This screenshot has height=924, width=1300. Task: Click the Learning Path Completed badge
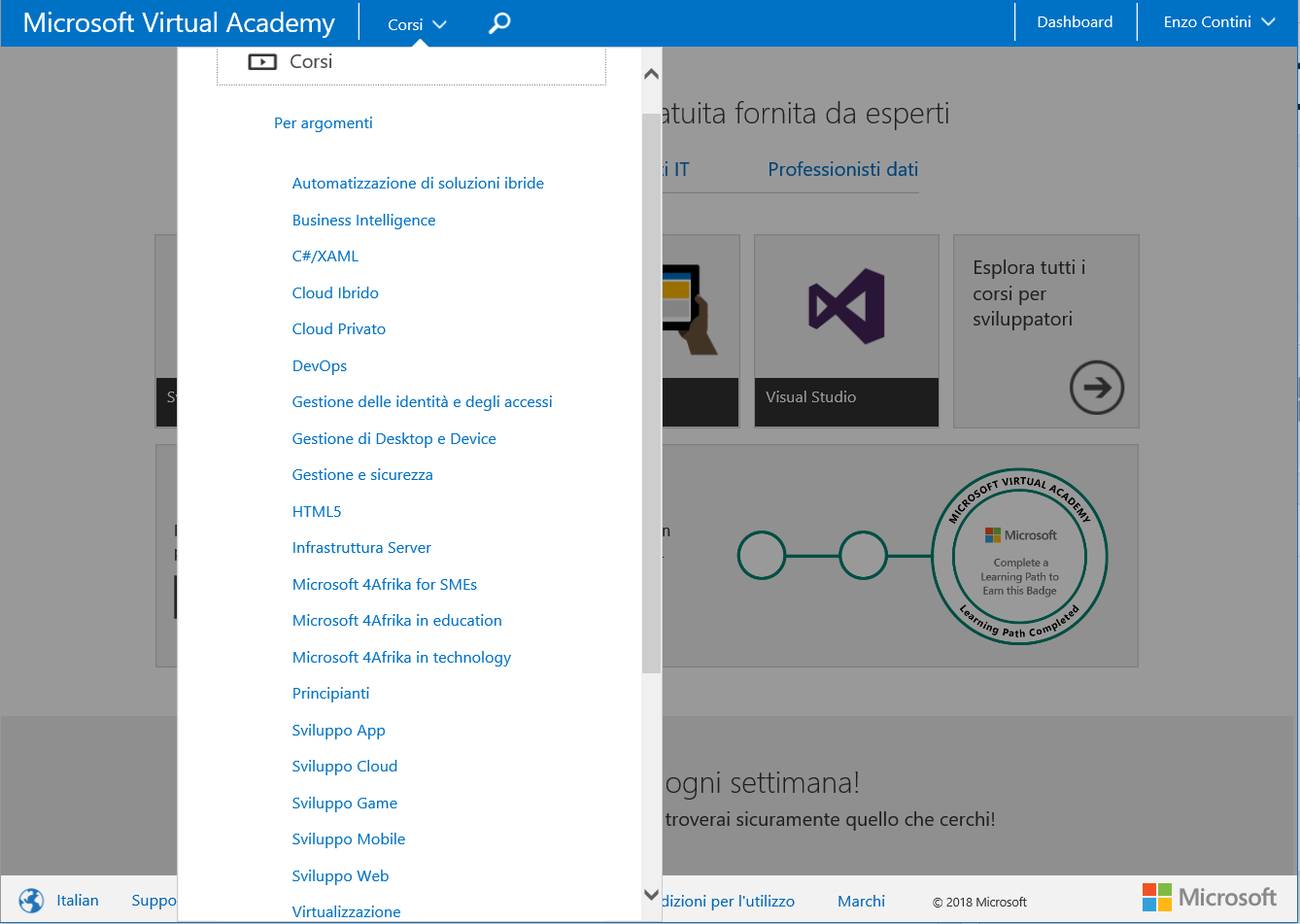[1019, 557]
